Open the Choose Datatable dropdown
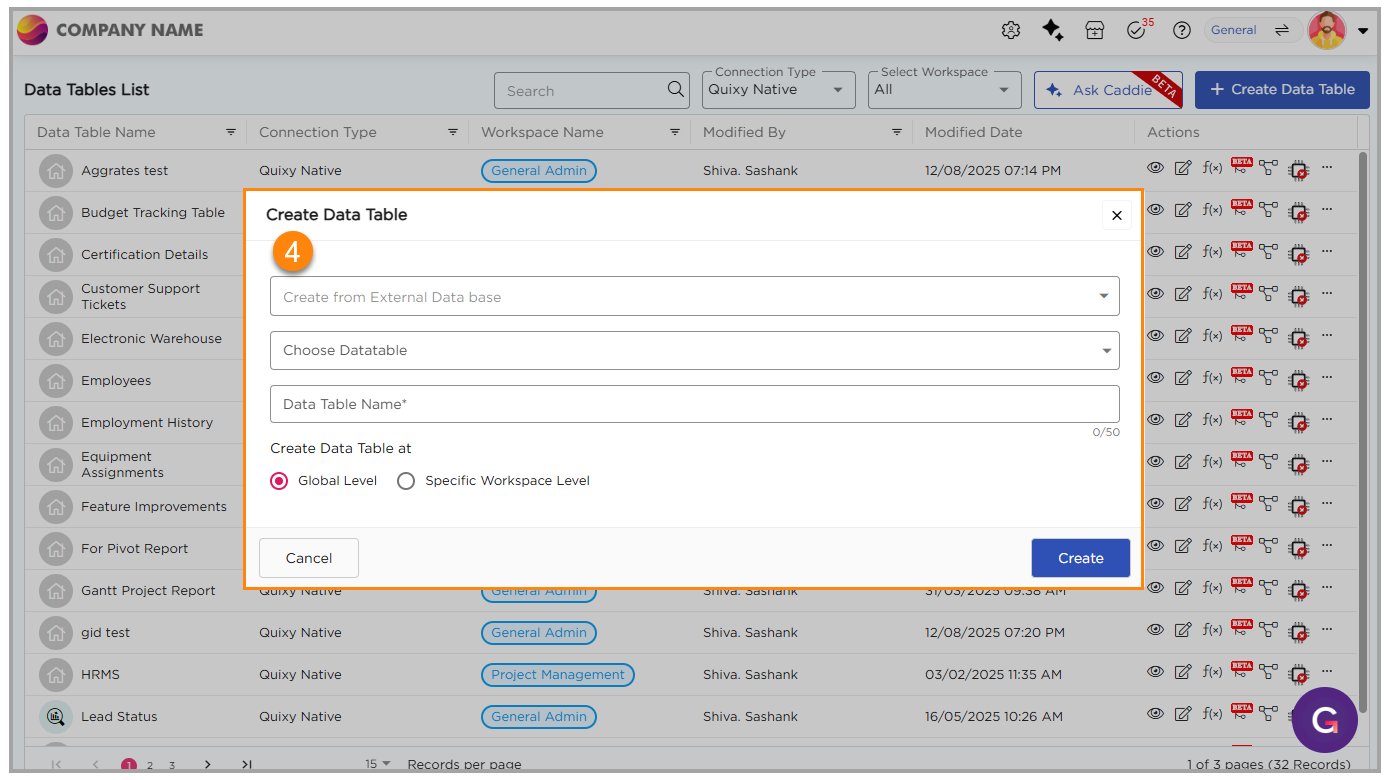 [x=694, y=351]
